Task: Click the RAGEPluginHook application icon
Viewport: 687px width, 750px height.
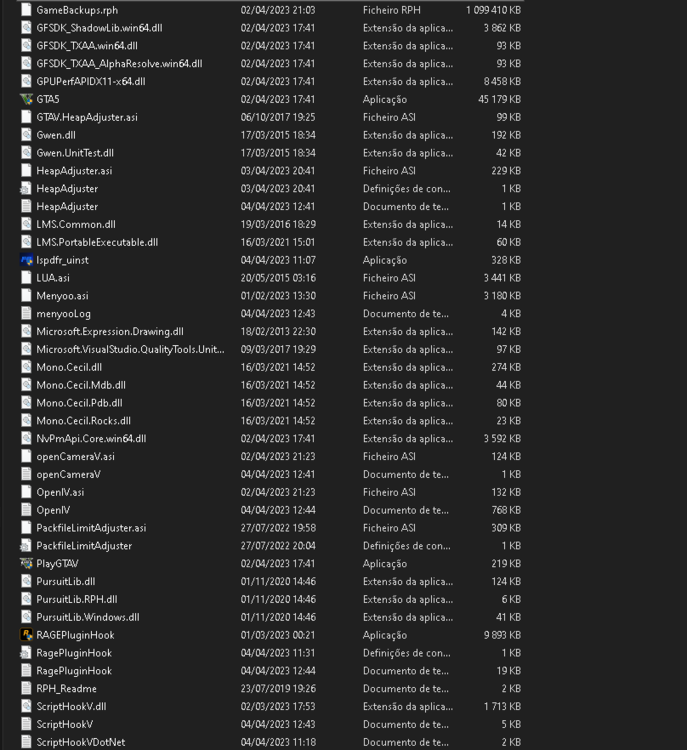Action: click(26, 635)
